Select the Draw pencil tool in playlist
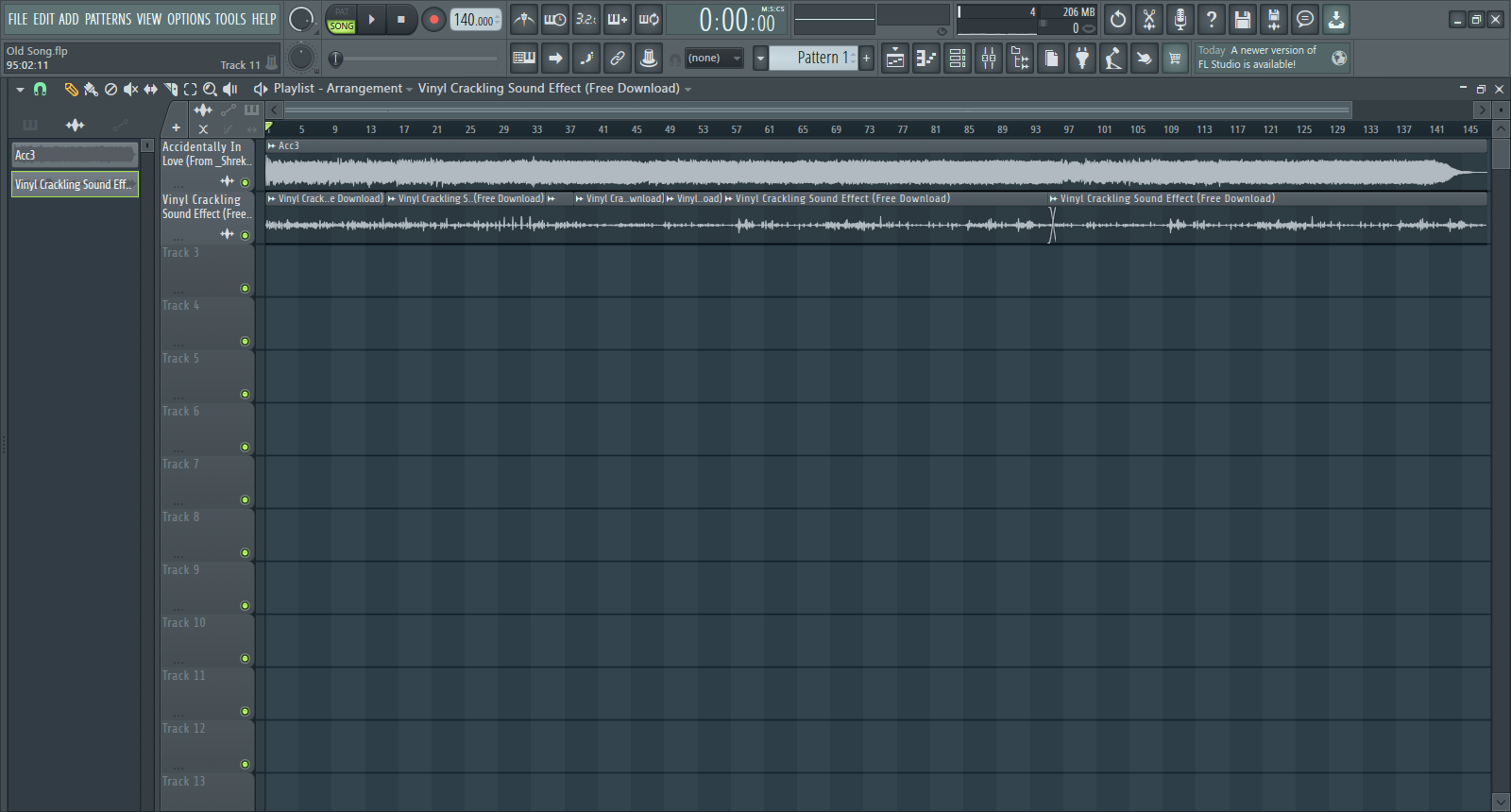The image size is (1511, 812). point(71,89)
